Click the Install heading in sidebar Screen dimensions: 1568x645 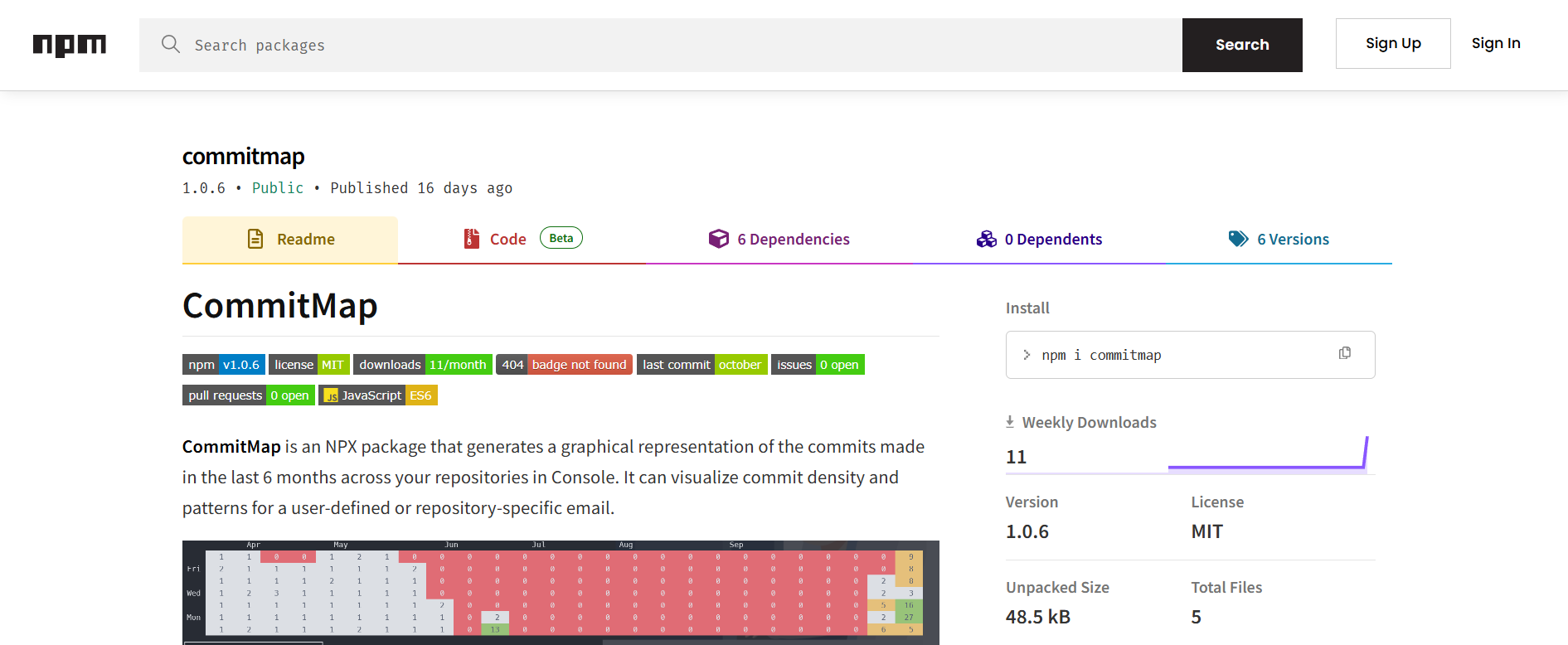point(1027,308)
